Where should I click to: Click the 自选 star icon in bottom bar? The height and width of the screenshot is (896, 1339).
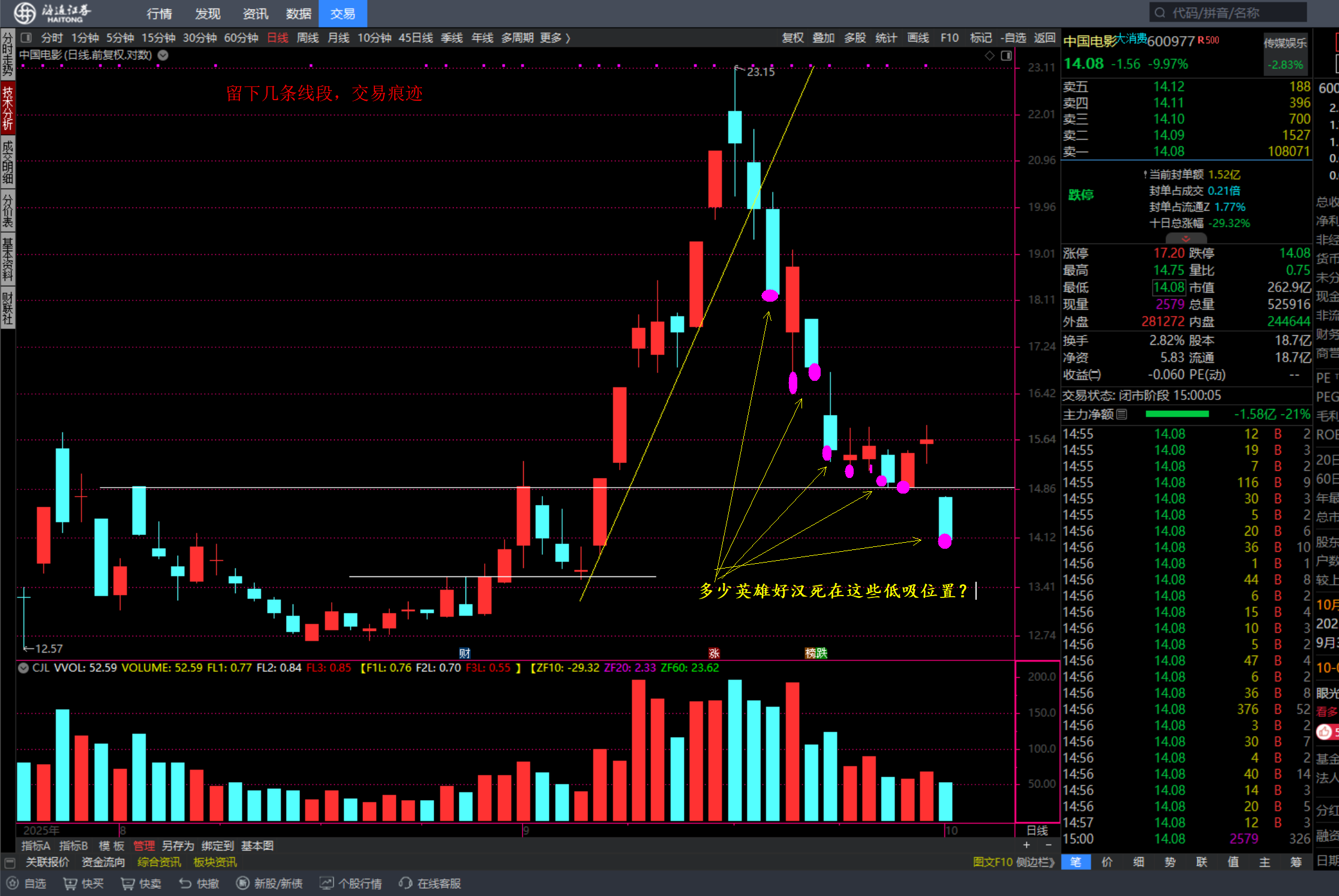click(x=13, y=883)
